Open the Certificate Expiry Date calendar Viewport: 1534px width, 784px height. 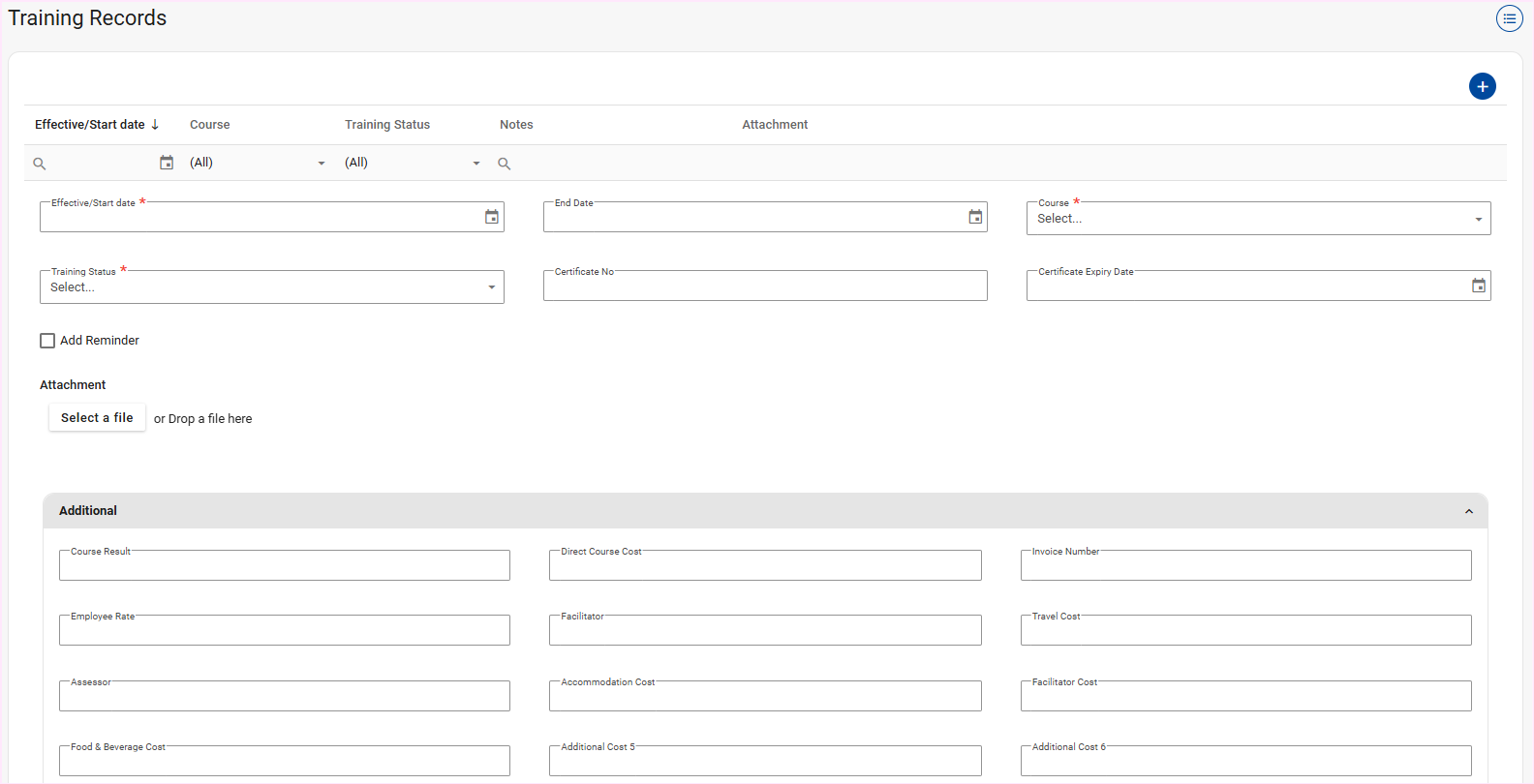tap(1478, 286)
